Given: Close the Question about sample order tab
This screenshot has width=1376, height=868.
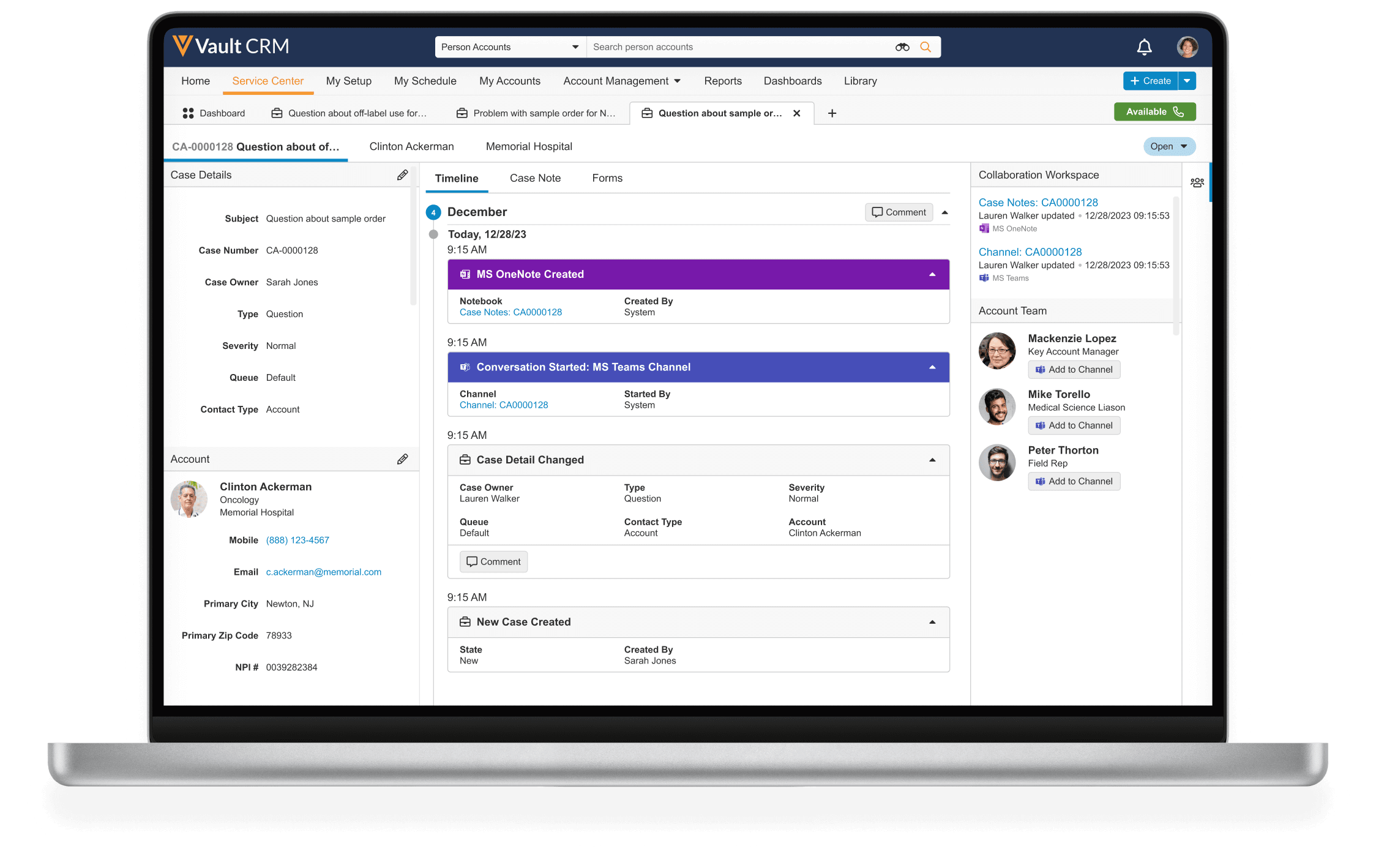Looking at the screenshot, I should 796,113.
